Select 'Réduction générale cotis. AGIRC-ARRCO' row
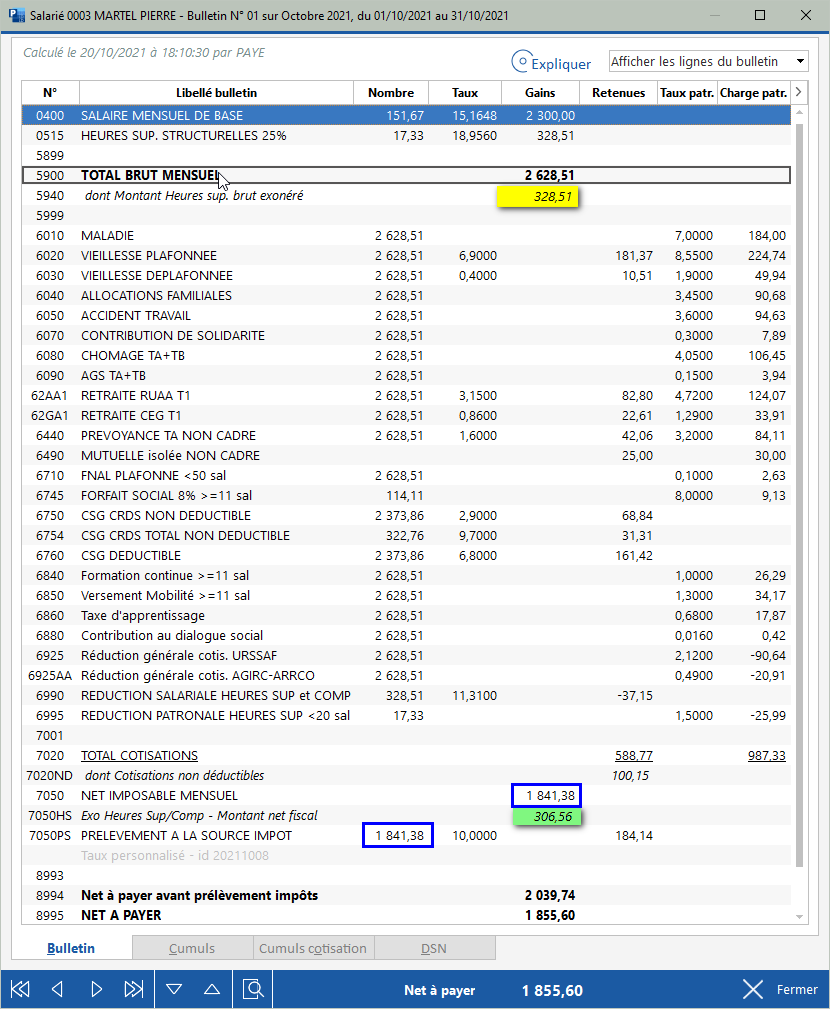The height and width of the screenshot is (1009, 830). 406,675
